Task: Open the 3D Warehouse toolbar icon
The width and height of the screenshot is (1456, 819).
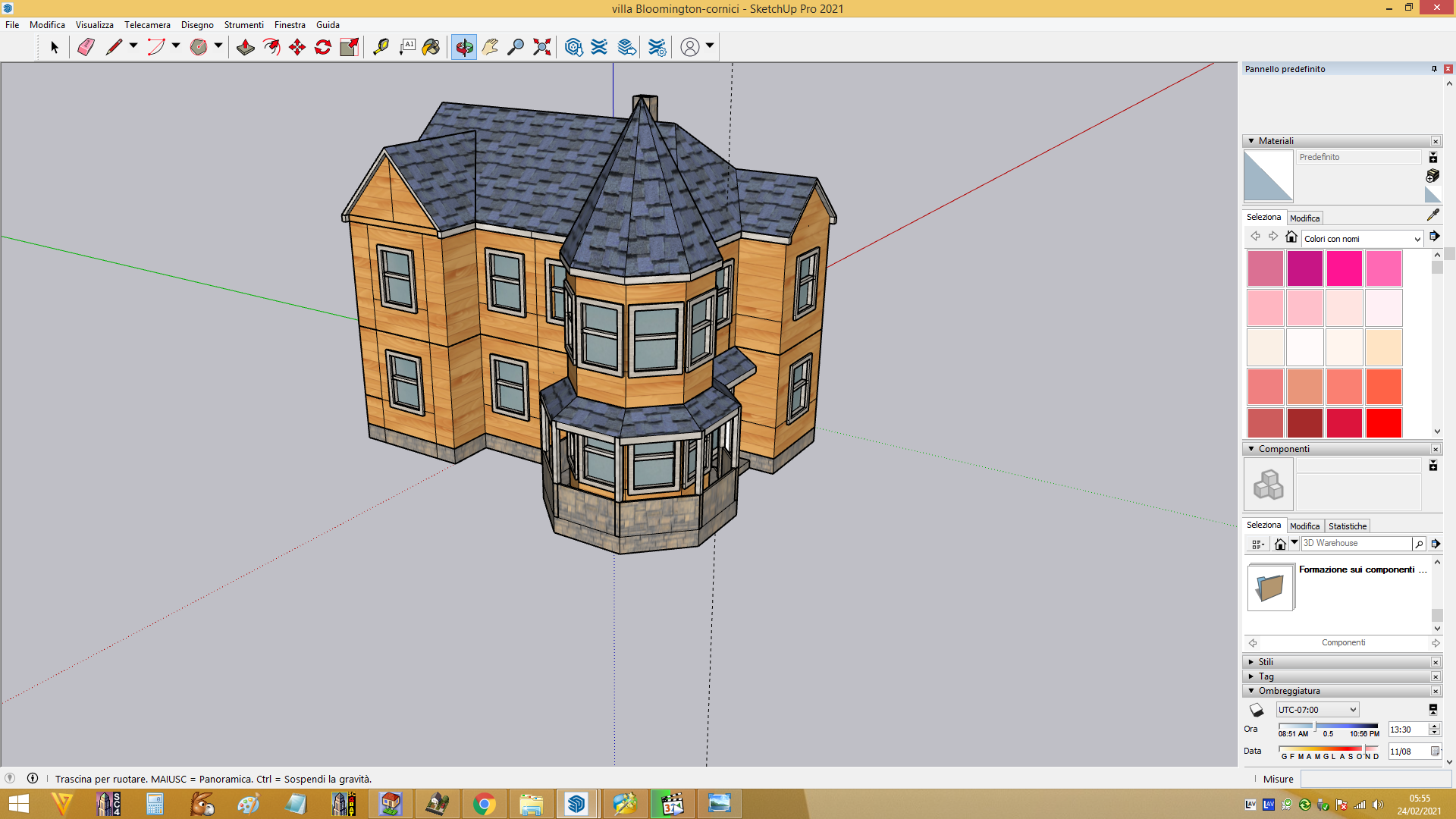Action: 574,47
